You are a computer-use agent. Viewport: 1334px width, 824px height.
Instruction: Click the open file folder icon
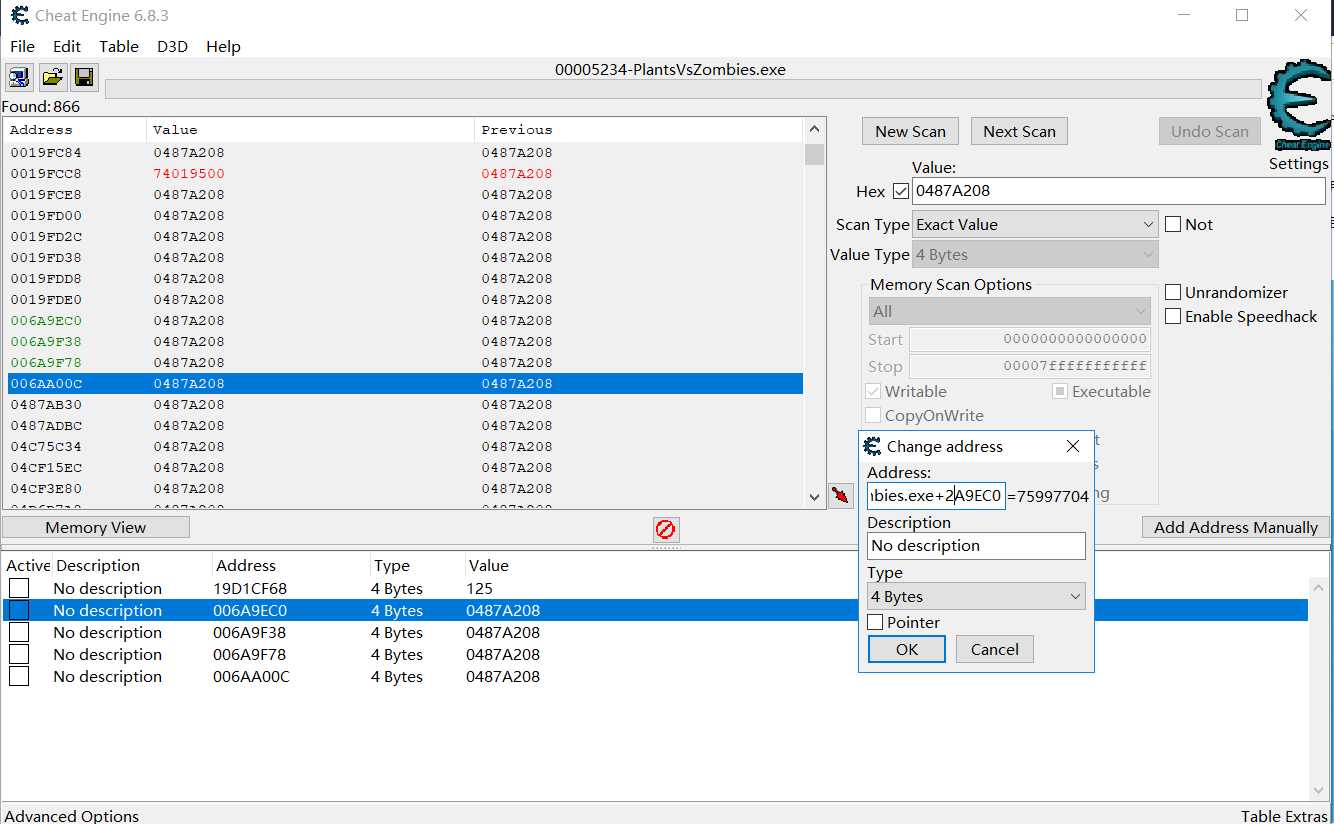click(x=53, y=77)
